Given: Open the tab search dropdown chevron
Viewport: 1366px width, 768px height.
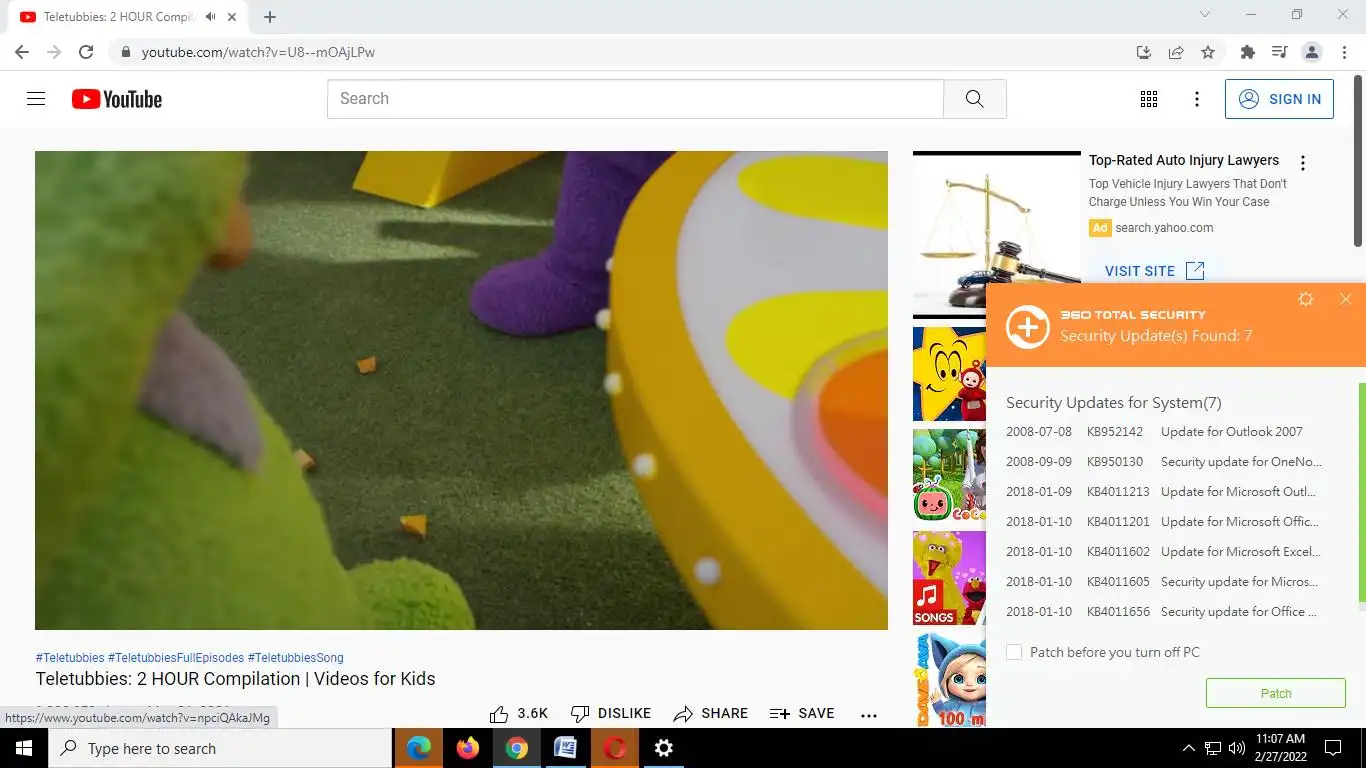Looking at the screenshot, I should point(1205,15).
